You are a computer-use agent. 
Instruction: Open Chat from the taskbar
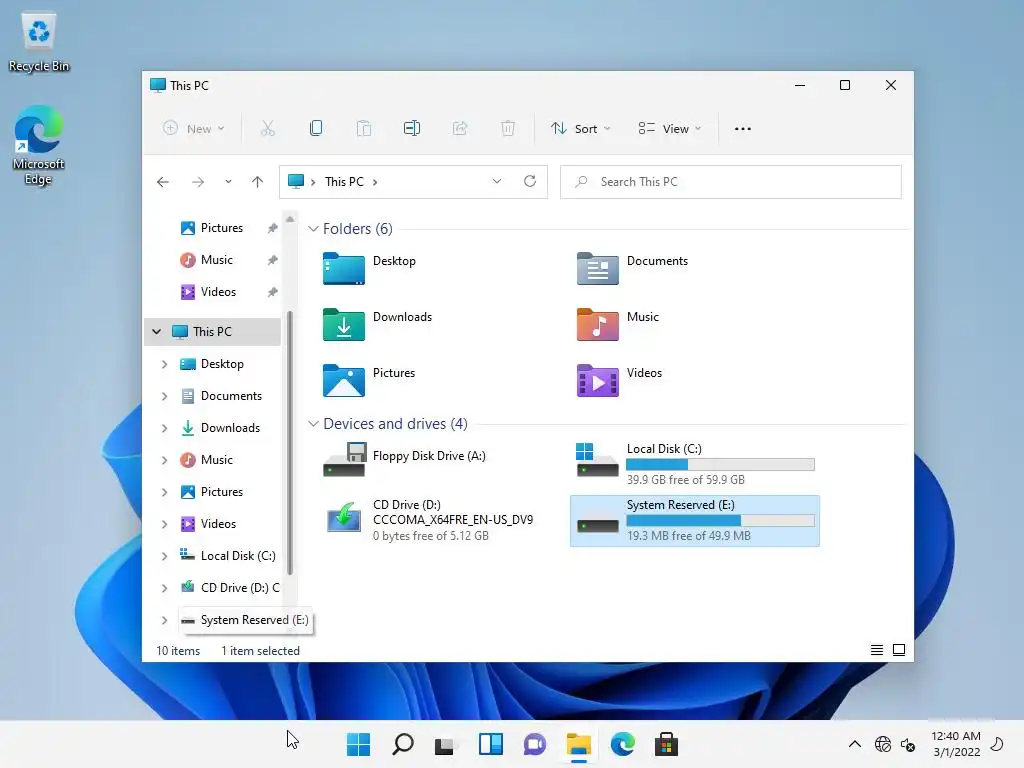[534, 744]
